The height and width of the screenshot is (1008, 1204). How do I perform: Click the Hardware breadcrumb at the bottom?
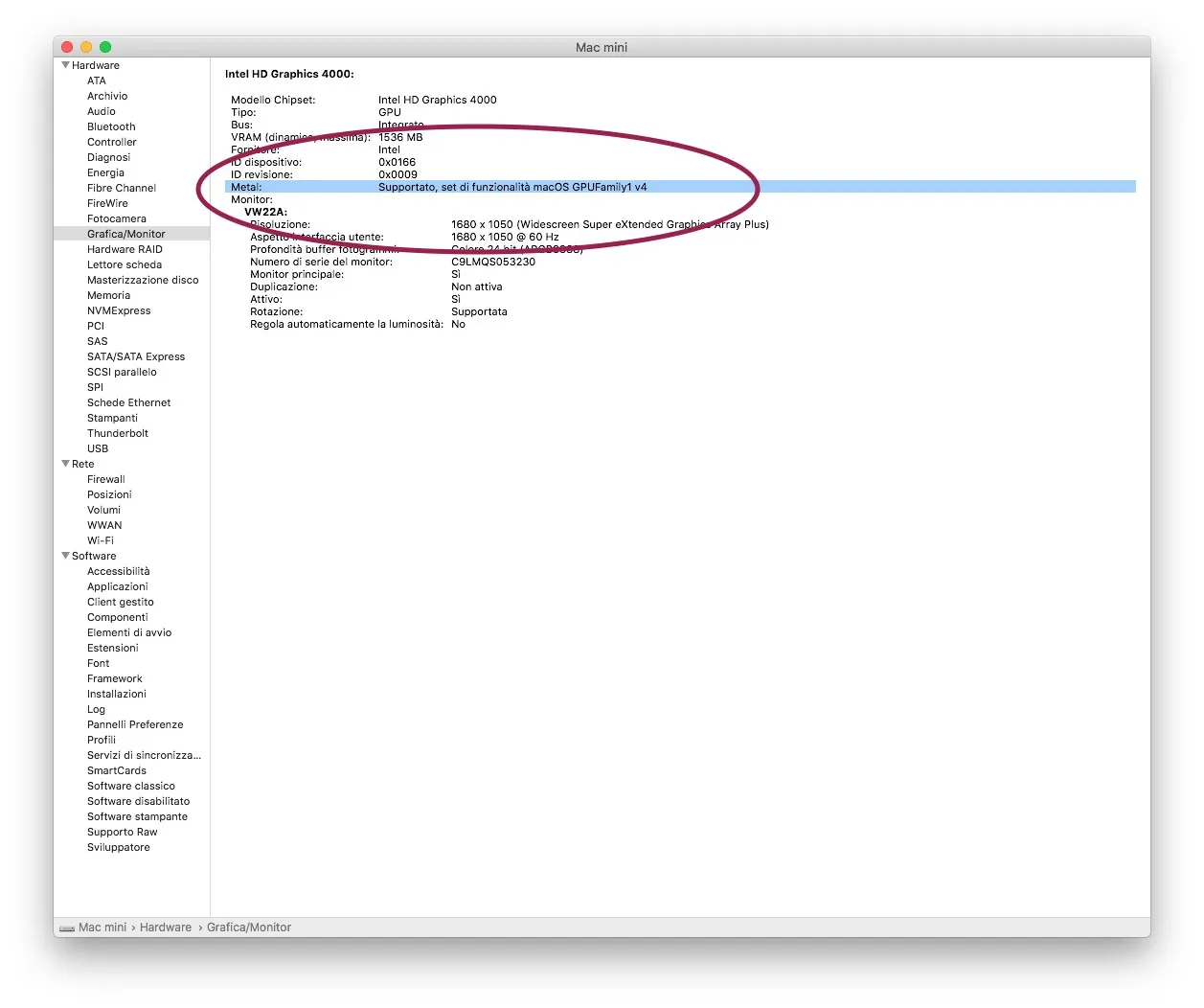pyautogui.click(x=165, y=927)
